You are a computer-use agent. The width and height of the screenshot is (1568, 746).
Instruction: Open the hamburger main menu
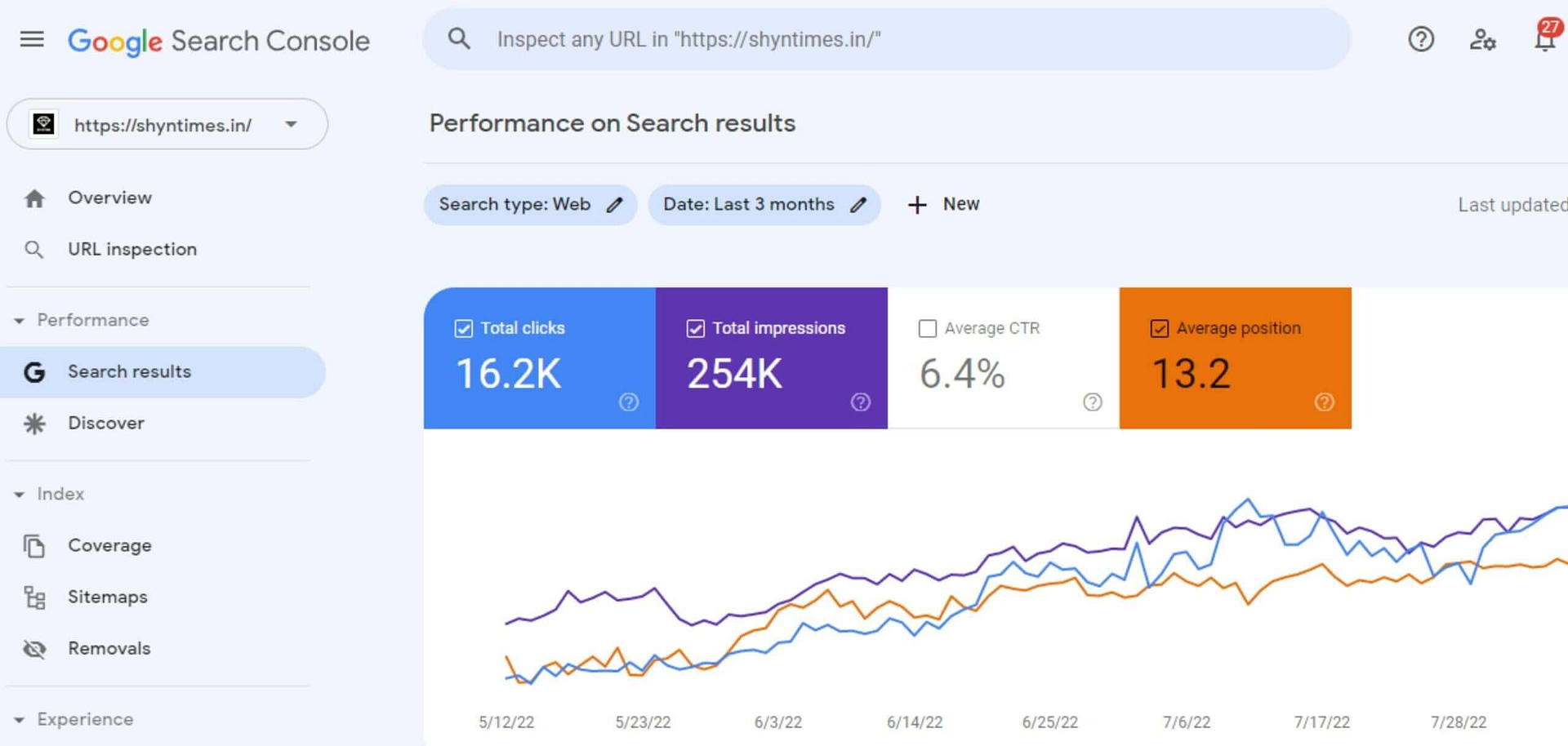32,39
